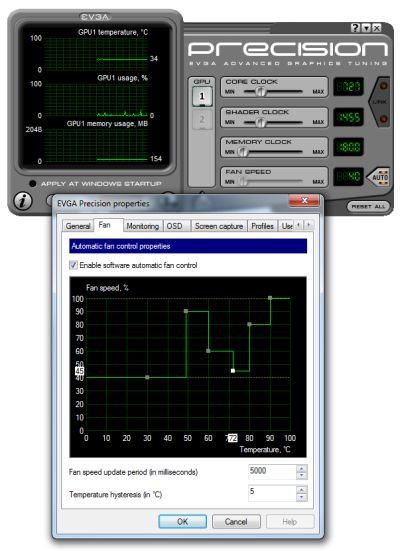
Task: Click fan curve node at 50°C, 90%
Action: pos(186,311)
